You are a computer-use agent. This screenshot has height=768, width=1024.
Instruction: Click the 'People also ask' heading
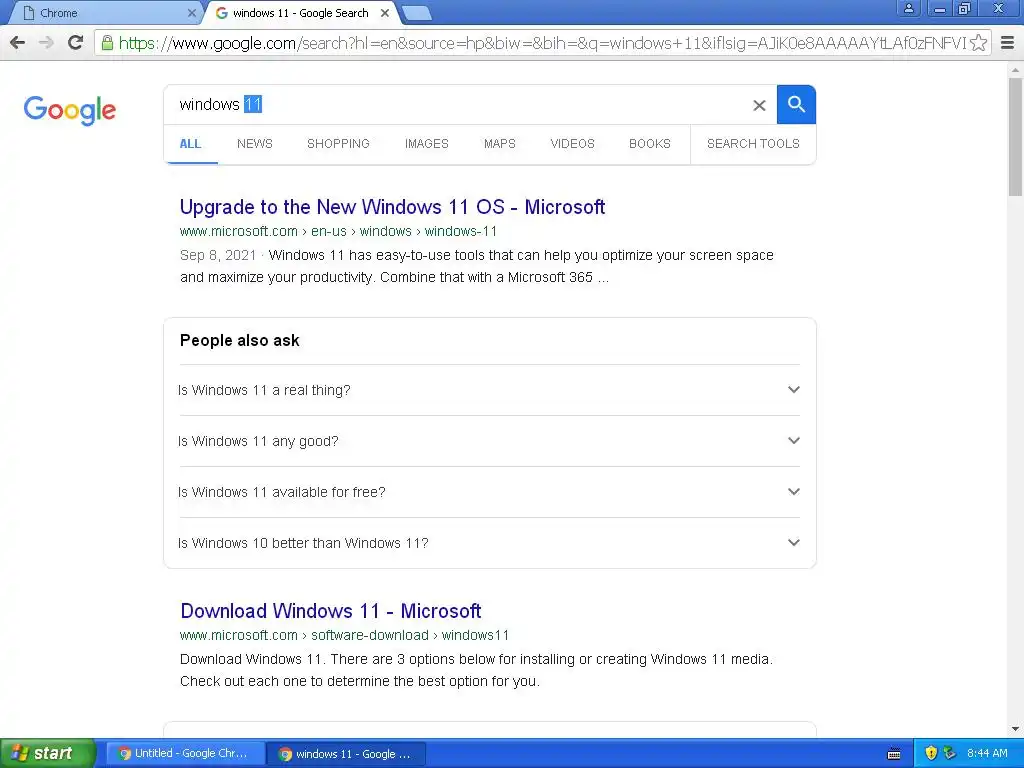(x=240, y=340)
